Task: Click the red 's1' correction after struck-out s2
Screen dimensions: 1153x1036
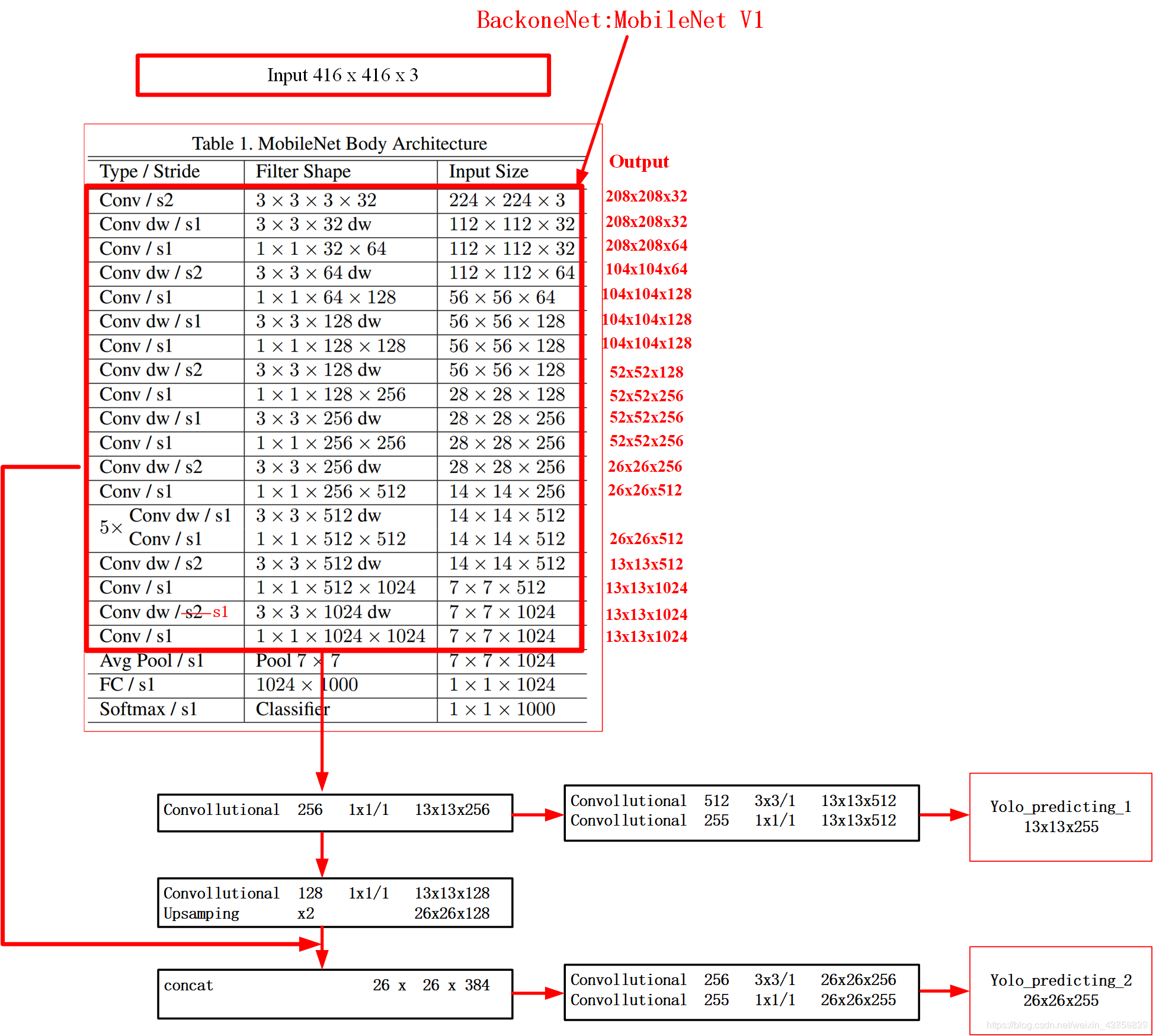Action: click(220, 612)
